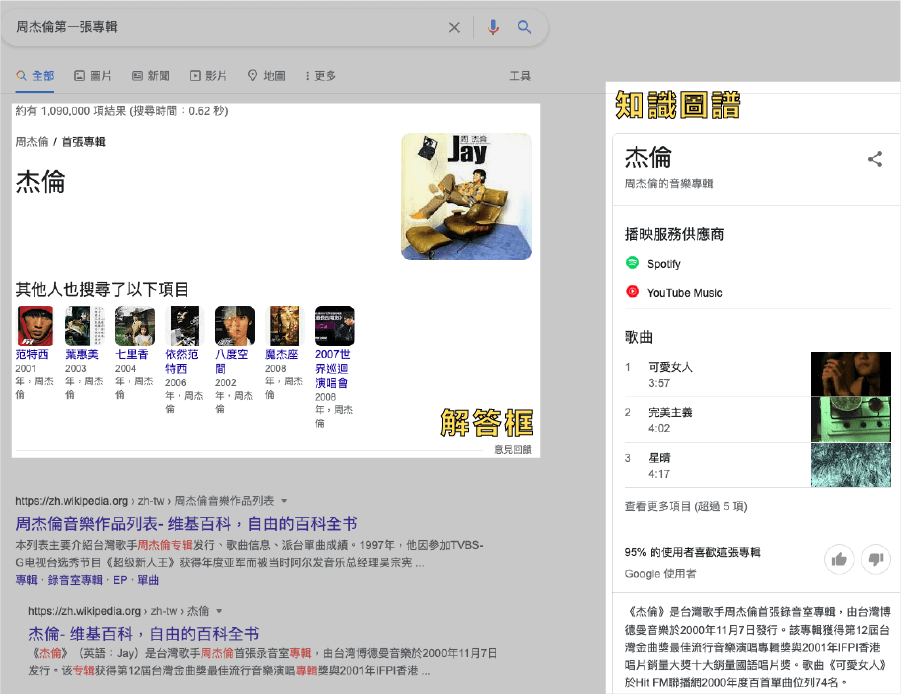Click the thumbs down dislike button
This screenshot has width=901, height=694.
876,558
